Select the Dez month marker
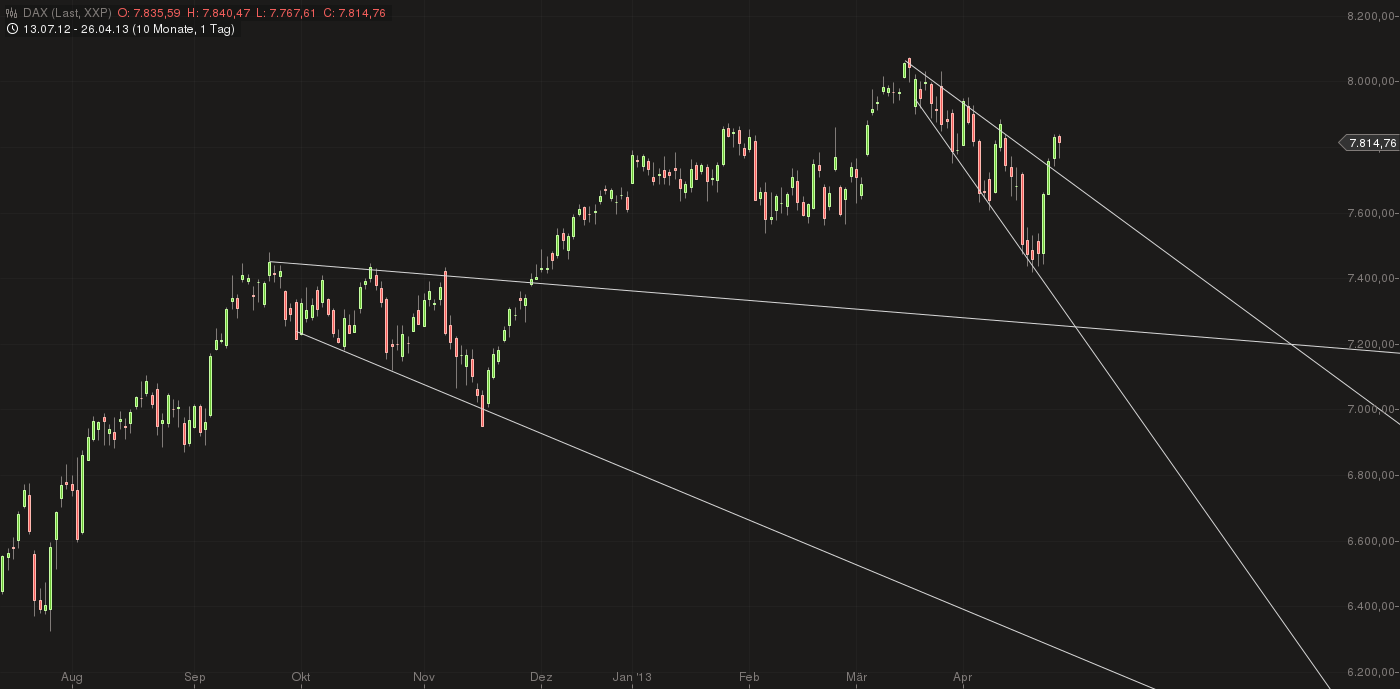The width and height of the screenshot is (1400, 689). click(x=541, y=678)
